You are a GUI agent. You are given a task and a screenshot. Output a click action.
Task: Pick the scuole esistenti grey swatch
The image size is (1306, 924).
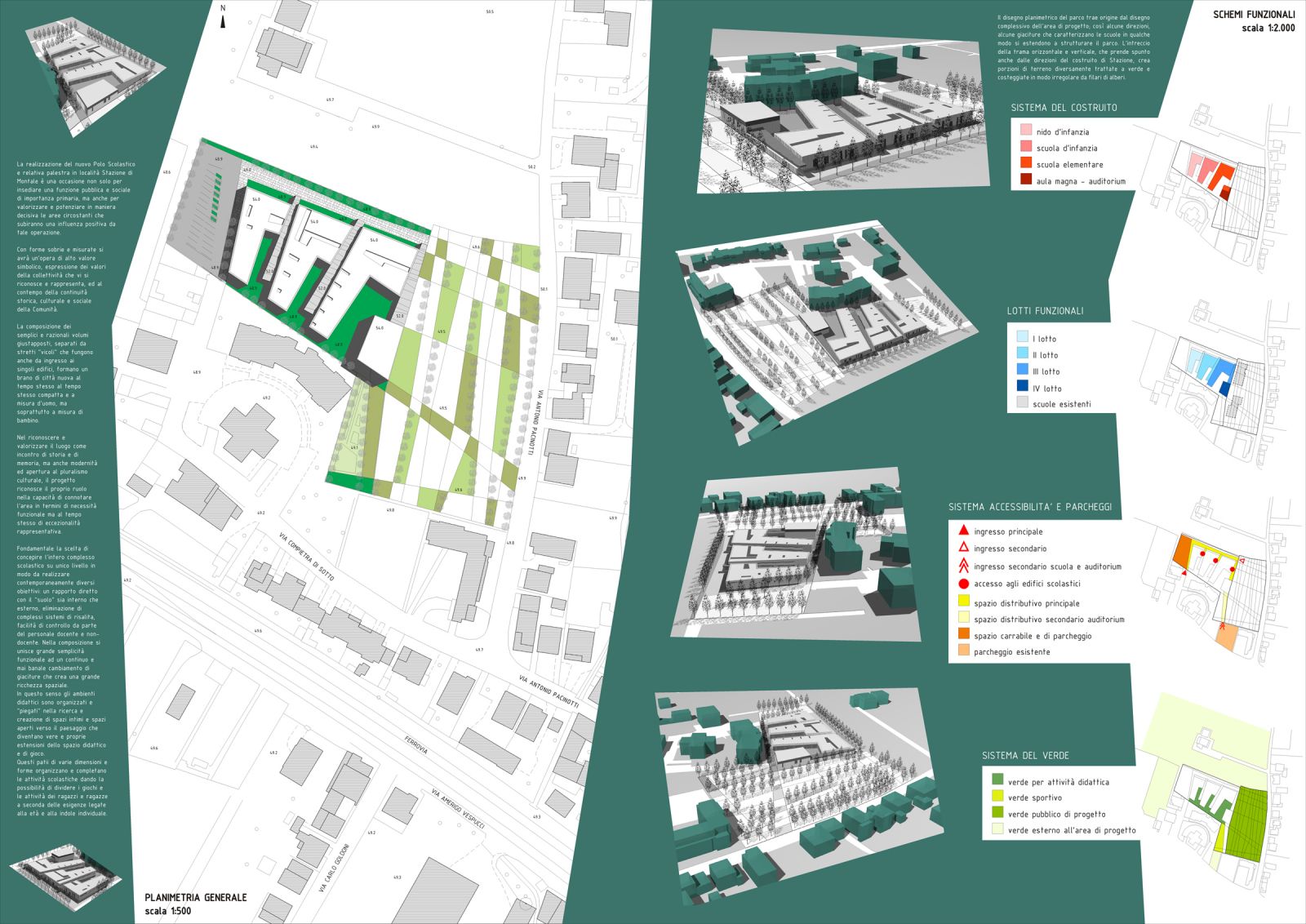click(1023, 403)
